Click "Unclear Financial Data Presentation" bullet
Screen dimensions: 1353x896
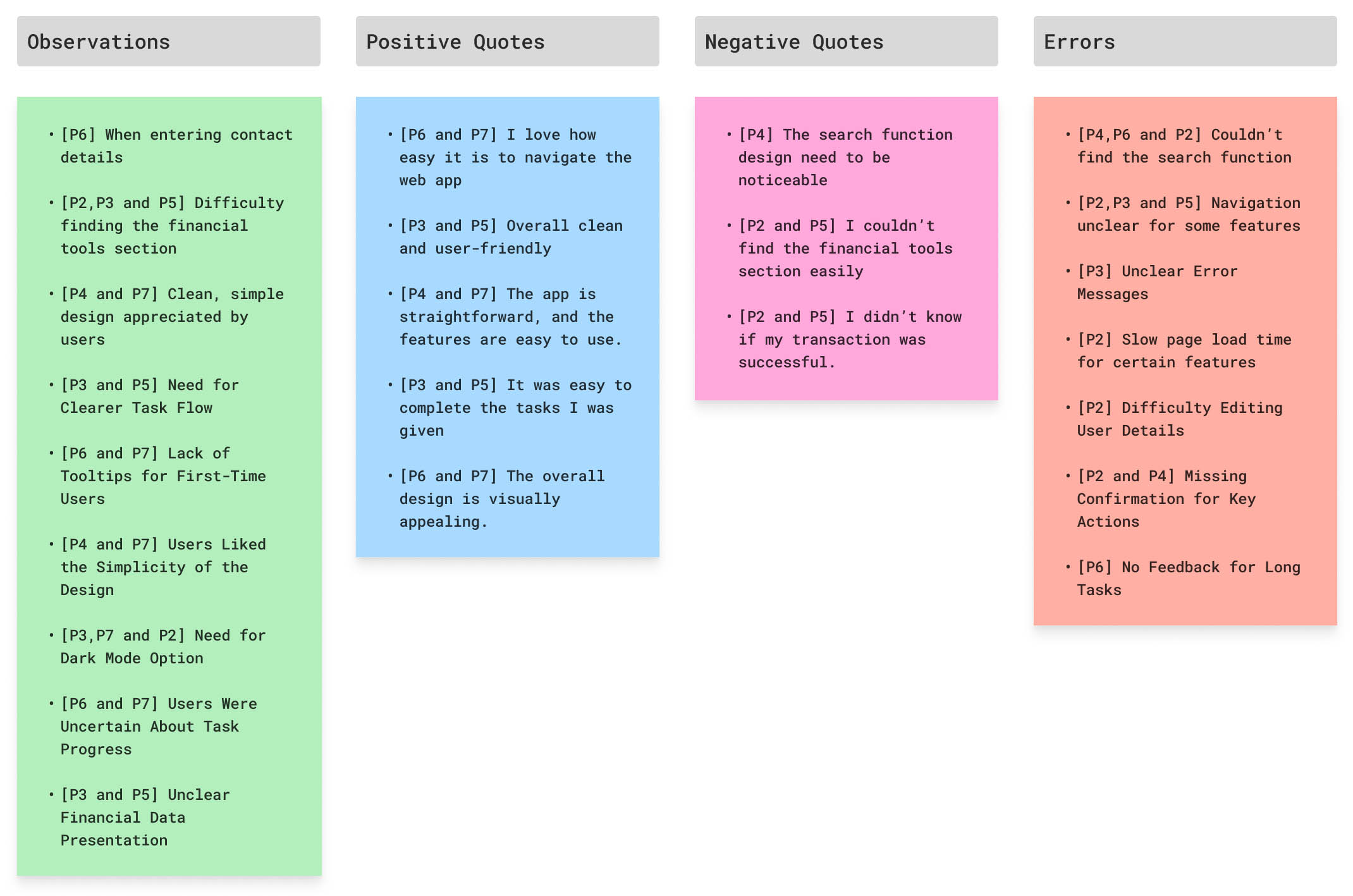point(145,818)
